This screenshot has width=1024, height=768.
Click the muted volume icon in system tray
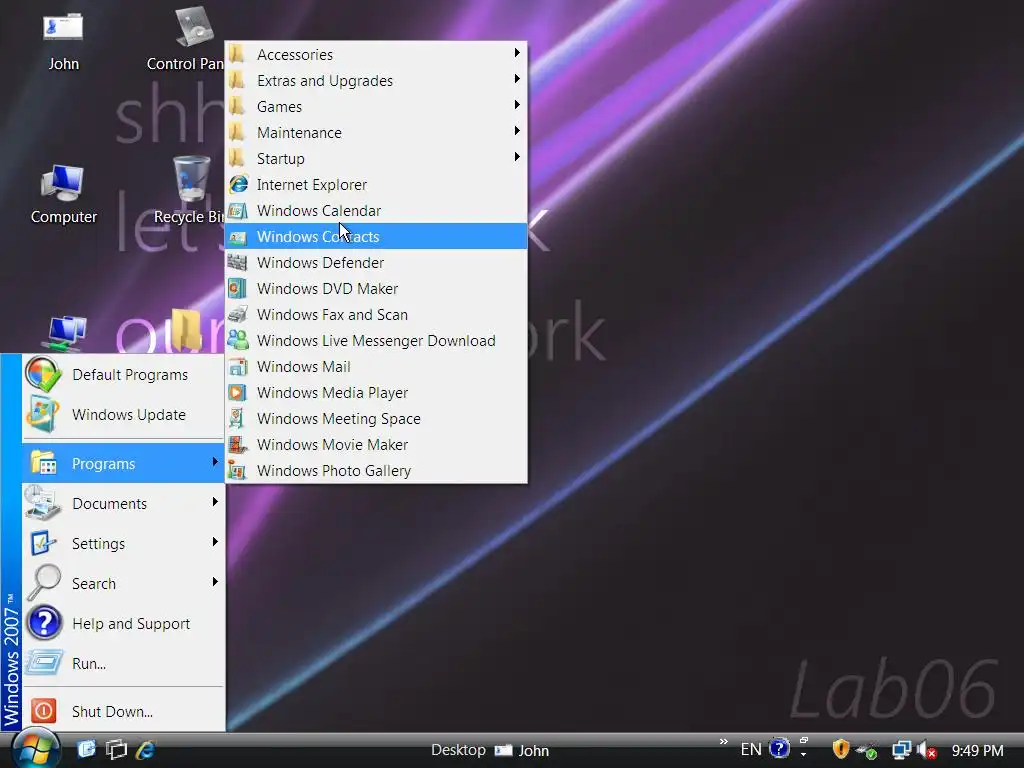click(927, 750)
